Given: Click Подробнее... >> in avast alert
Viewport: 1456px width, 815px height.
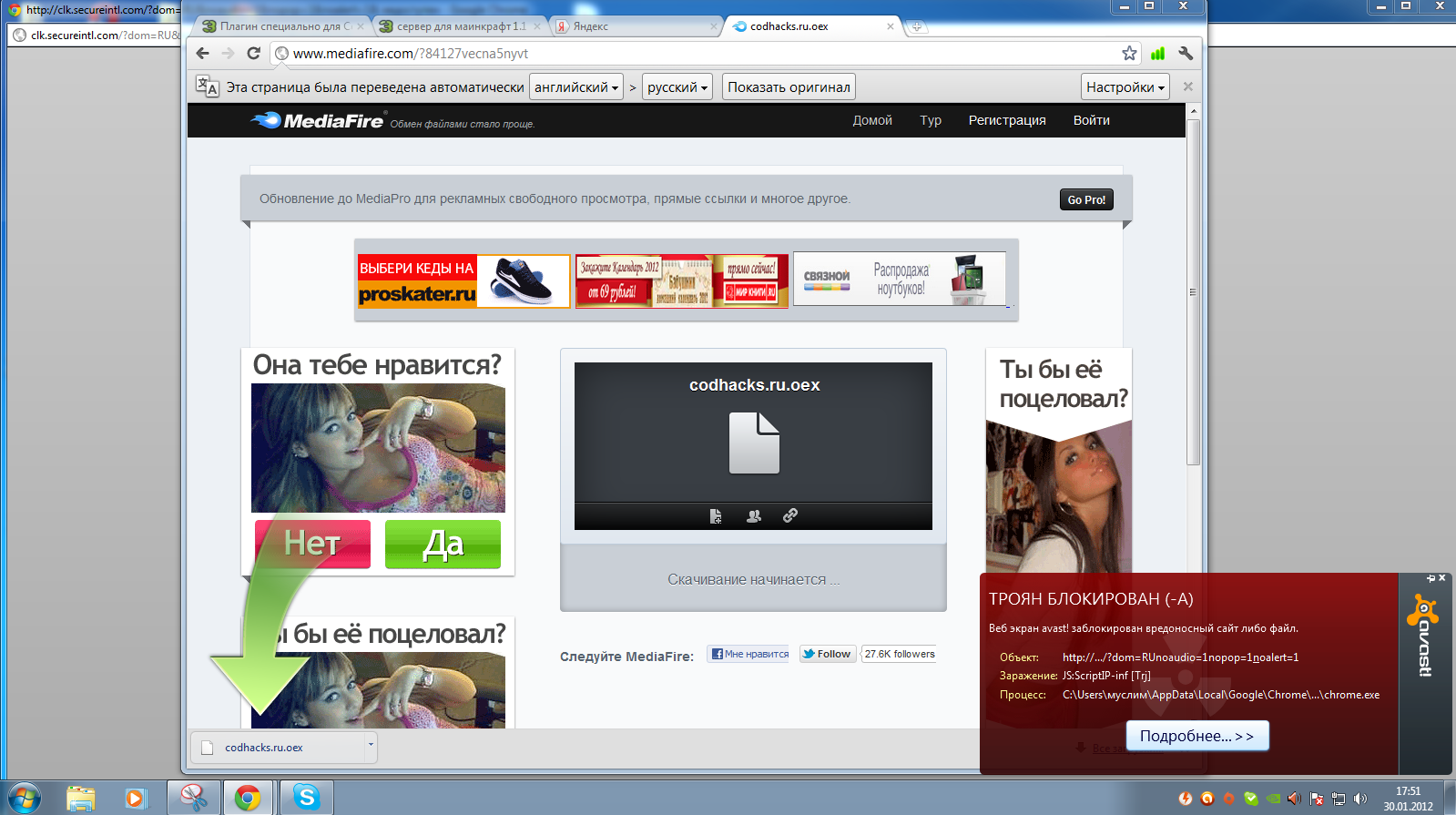Looking at the screenshot, I should coord(1197,736).
